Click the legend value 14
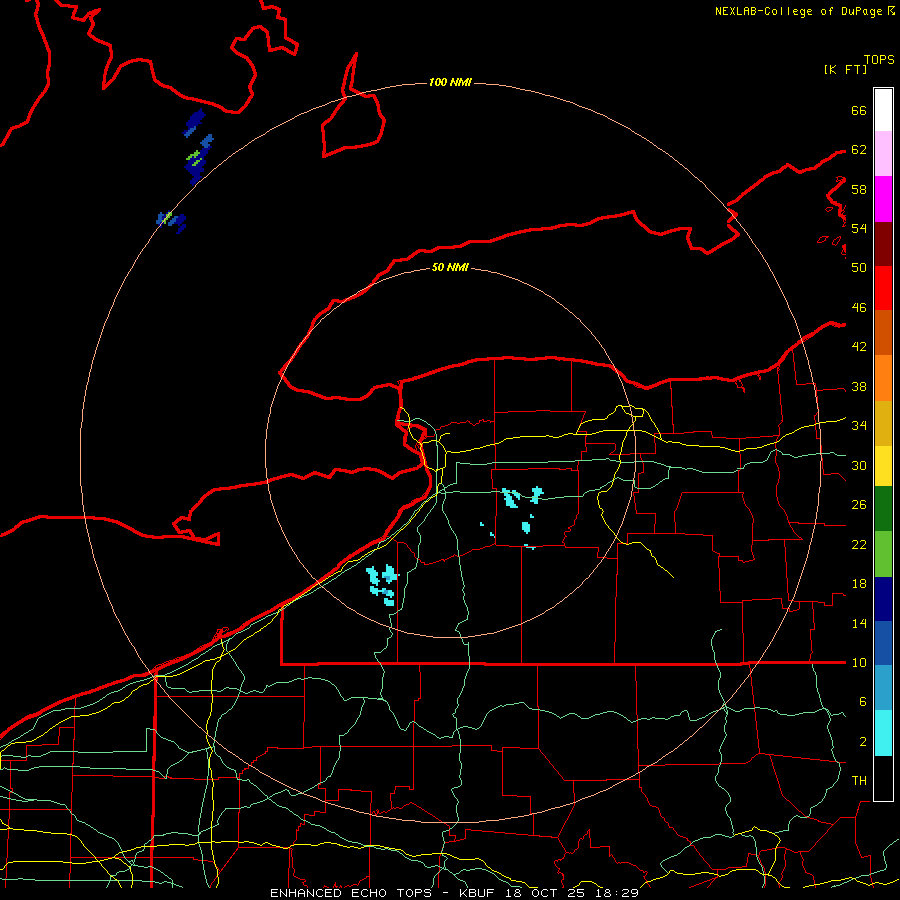 [859, 624]
